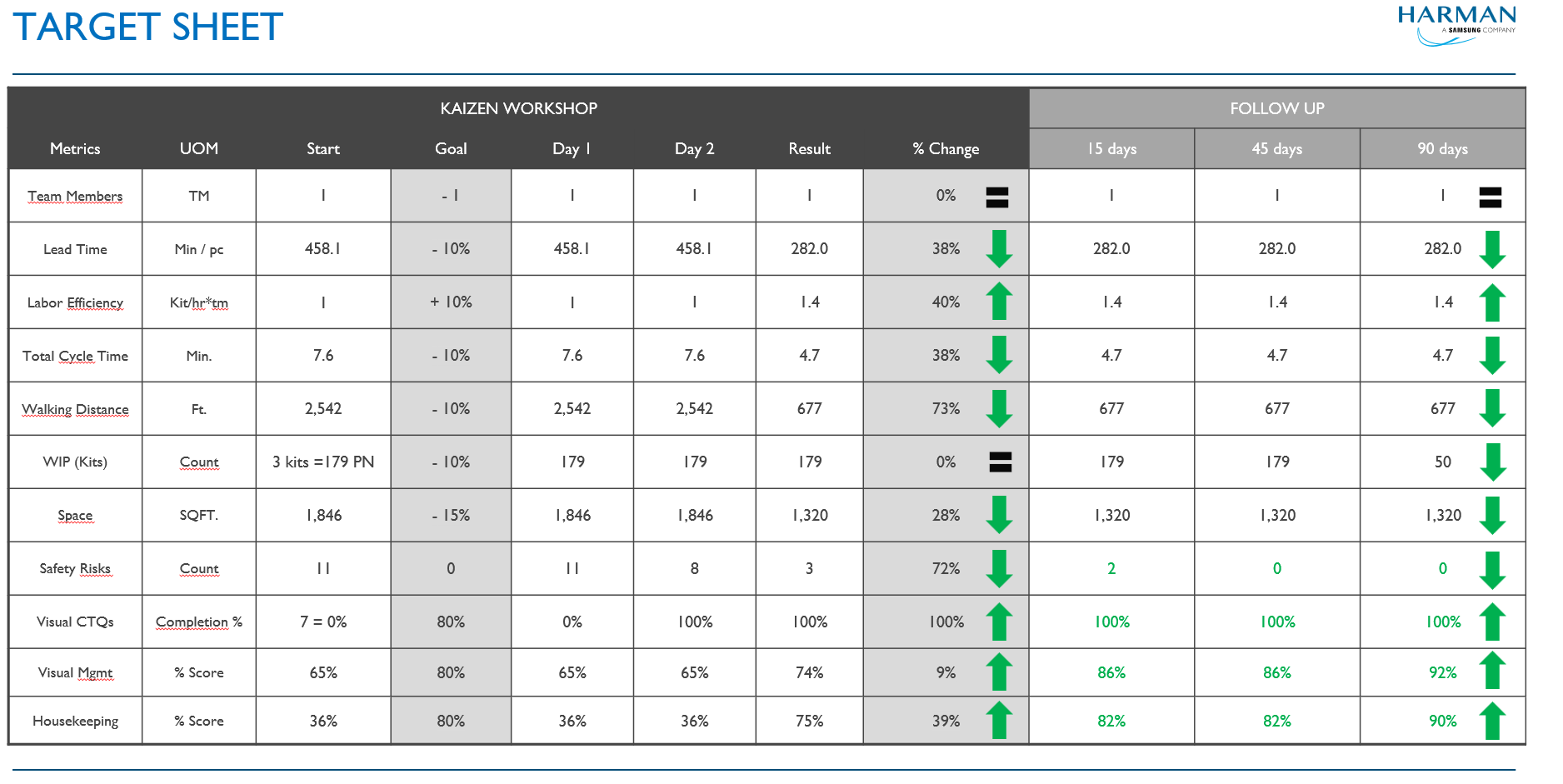Click the up arrow beside Visual CTQs 100% change

pos(999,622)
